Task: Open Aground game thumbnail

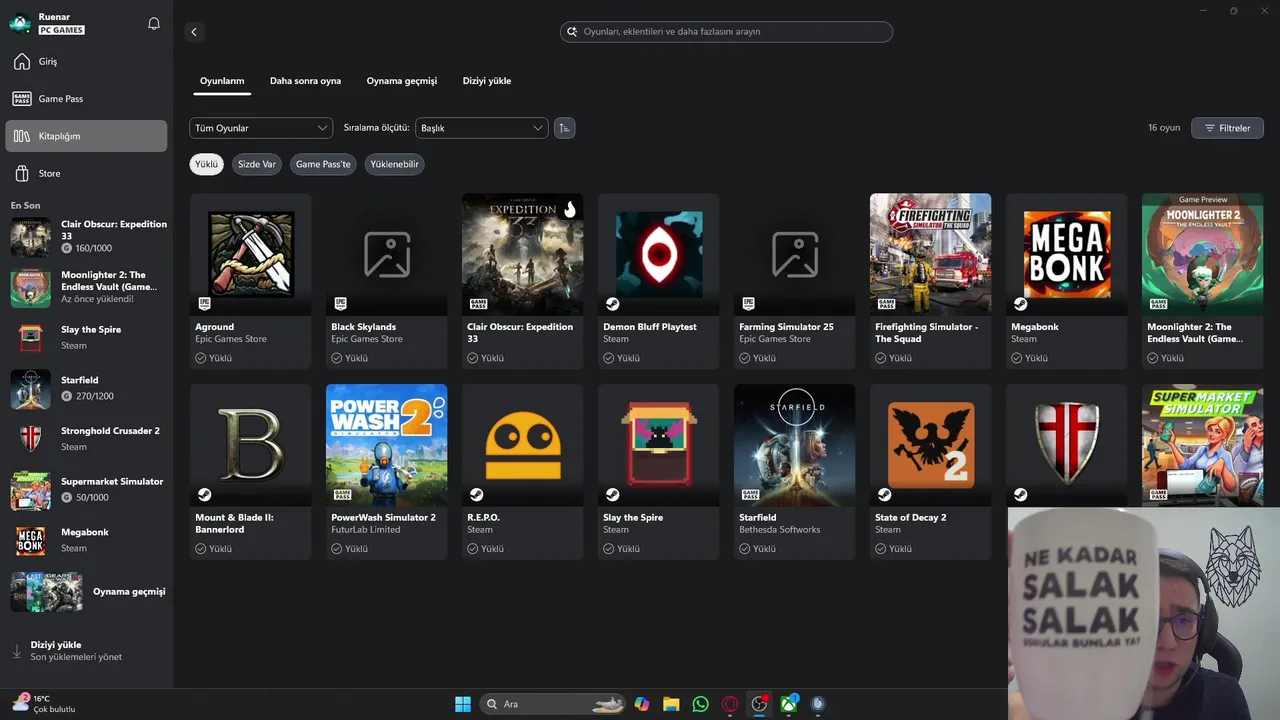Action: click(x=250, y=254)
